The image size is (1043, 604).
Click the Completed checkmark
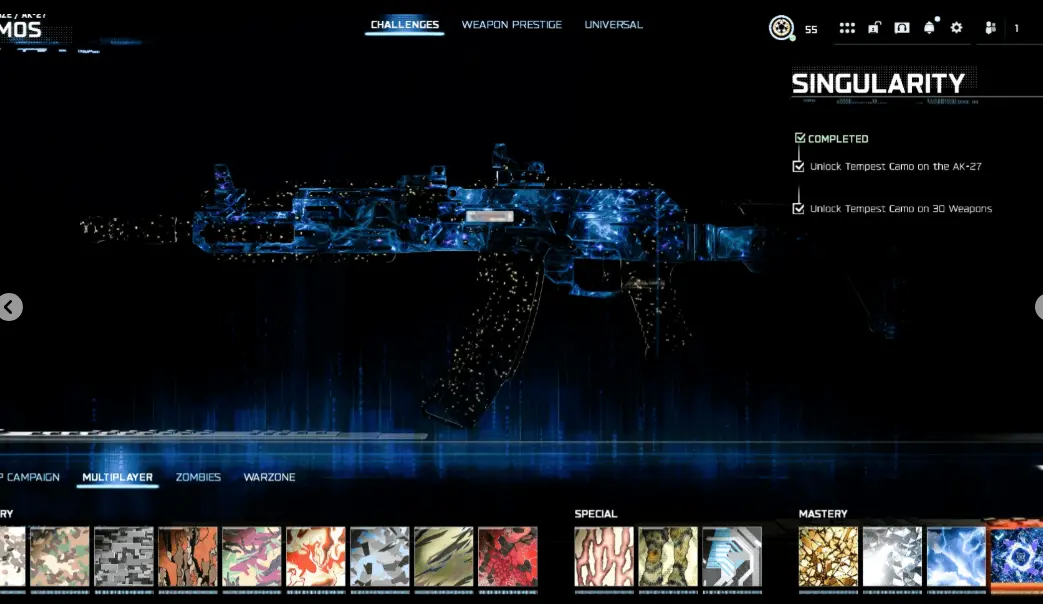[x=800, y=138]
